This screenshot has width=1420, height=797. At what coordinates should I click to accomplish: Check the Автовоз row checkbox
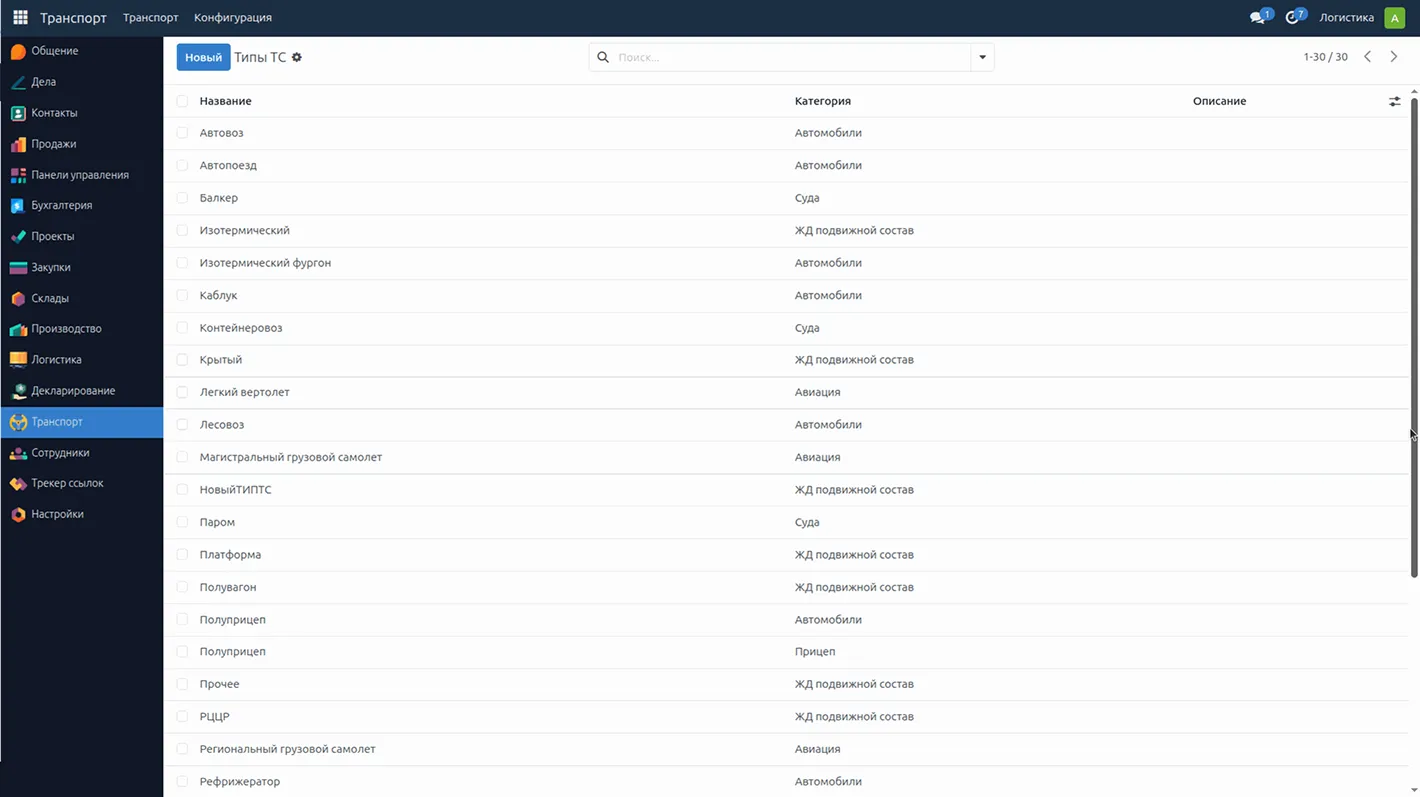coord(182,133)
